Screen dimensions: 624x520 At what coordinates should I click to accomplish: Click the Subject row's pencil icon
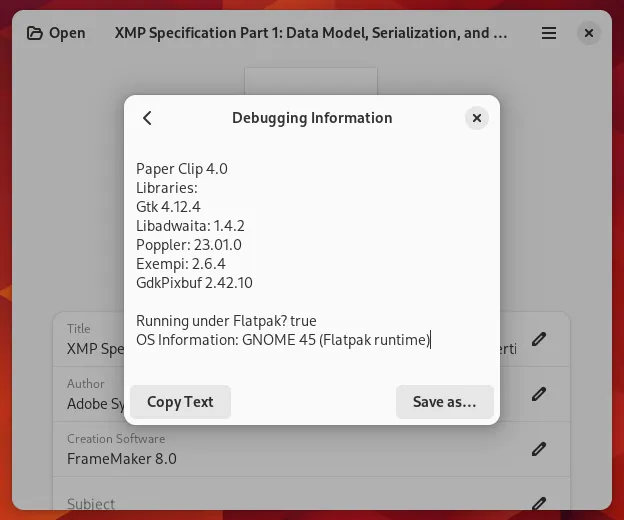[539, 503]
